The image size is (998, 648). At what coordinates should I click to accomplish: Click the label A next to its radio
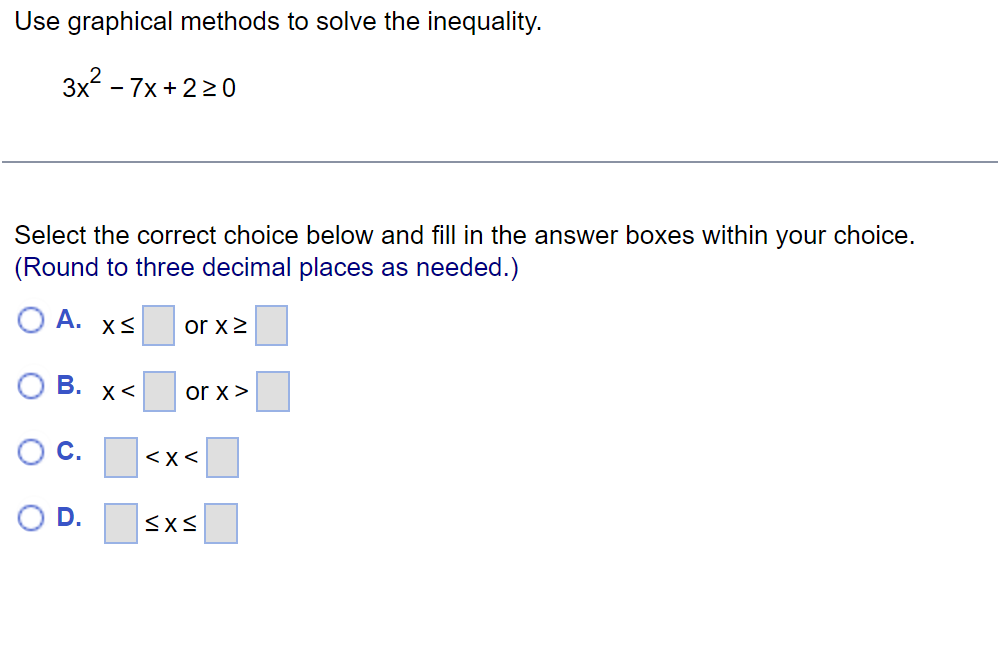[67, 318]
